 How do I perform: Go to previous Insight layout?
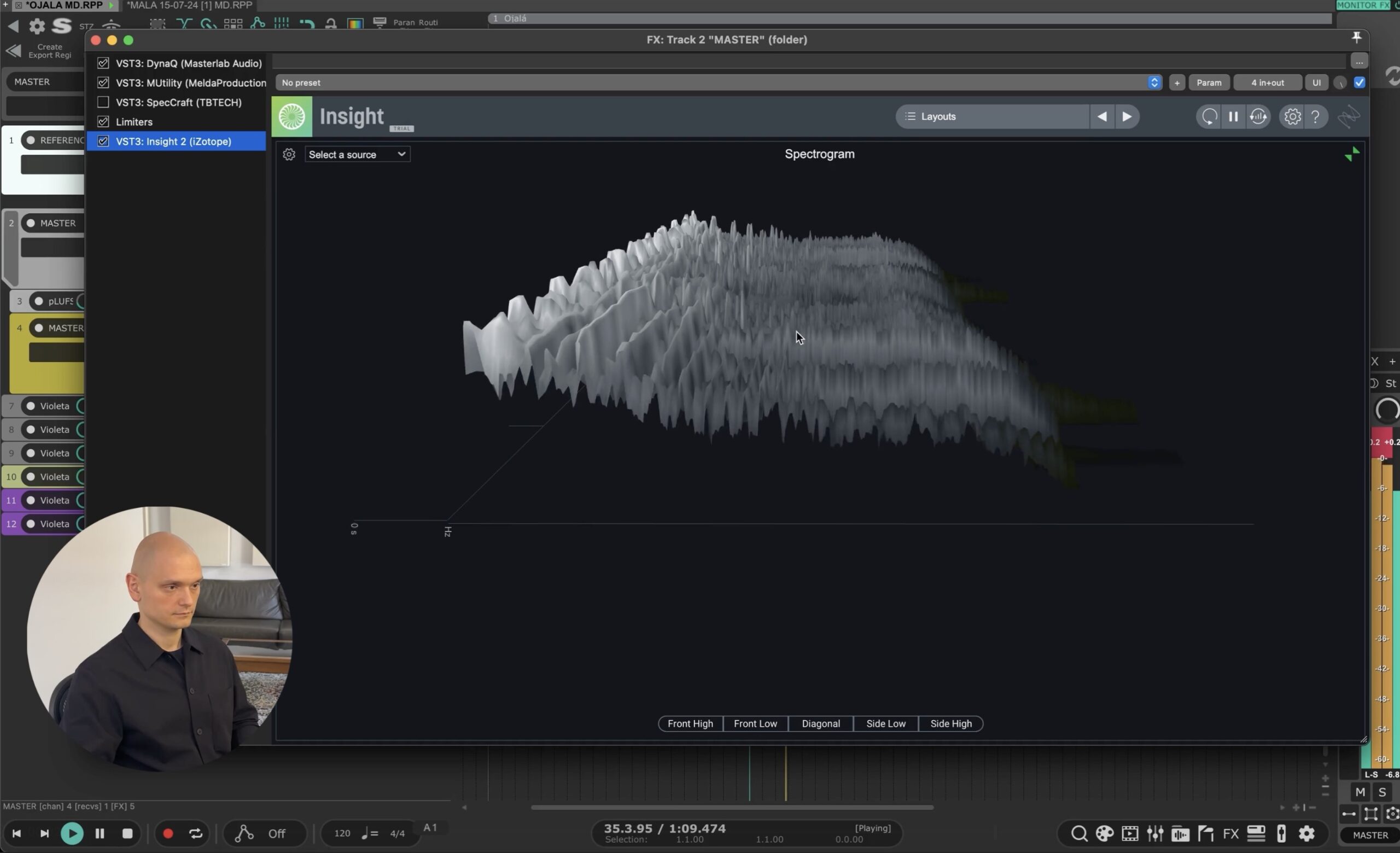pyautogui.click(x=1102, y=116)
